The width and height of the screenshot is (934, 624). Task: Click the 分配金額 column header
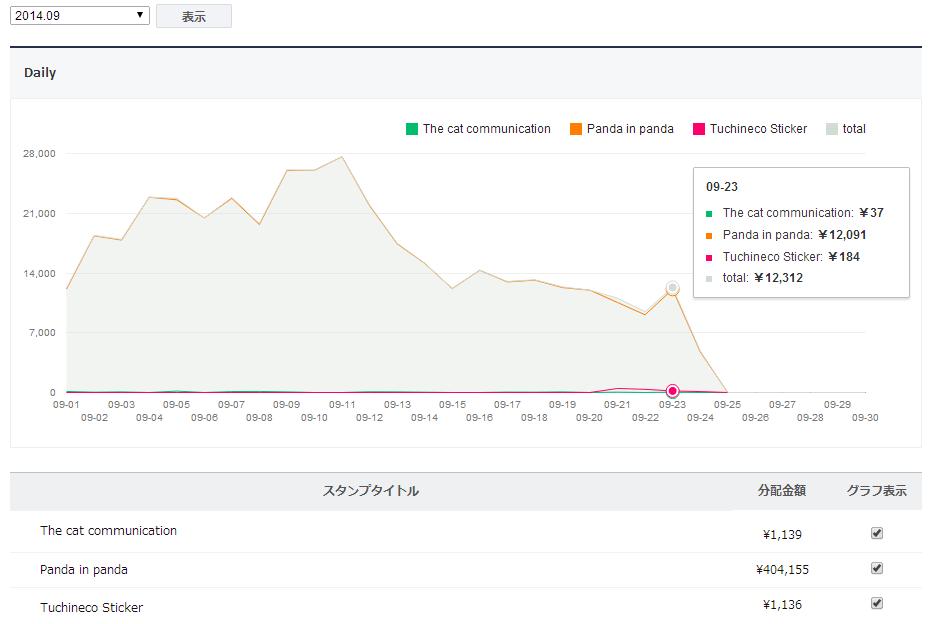(781, 491)
